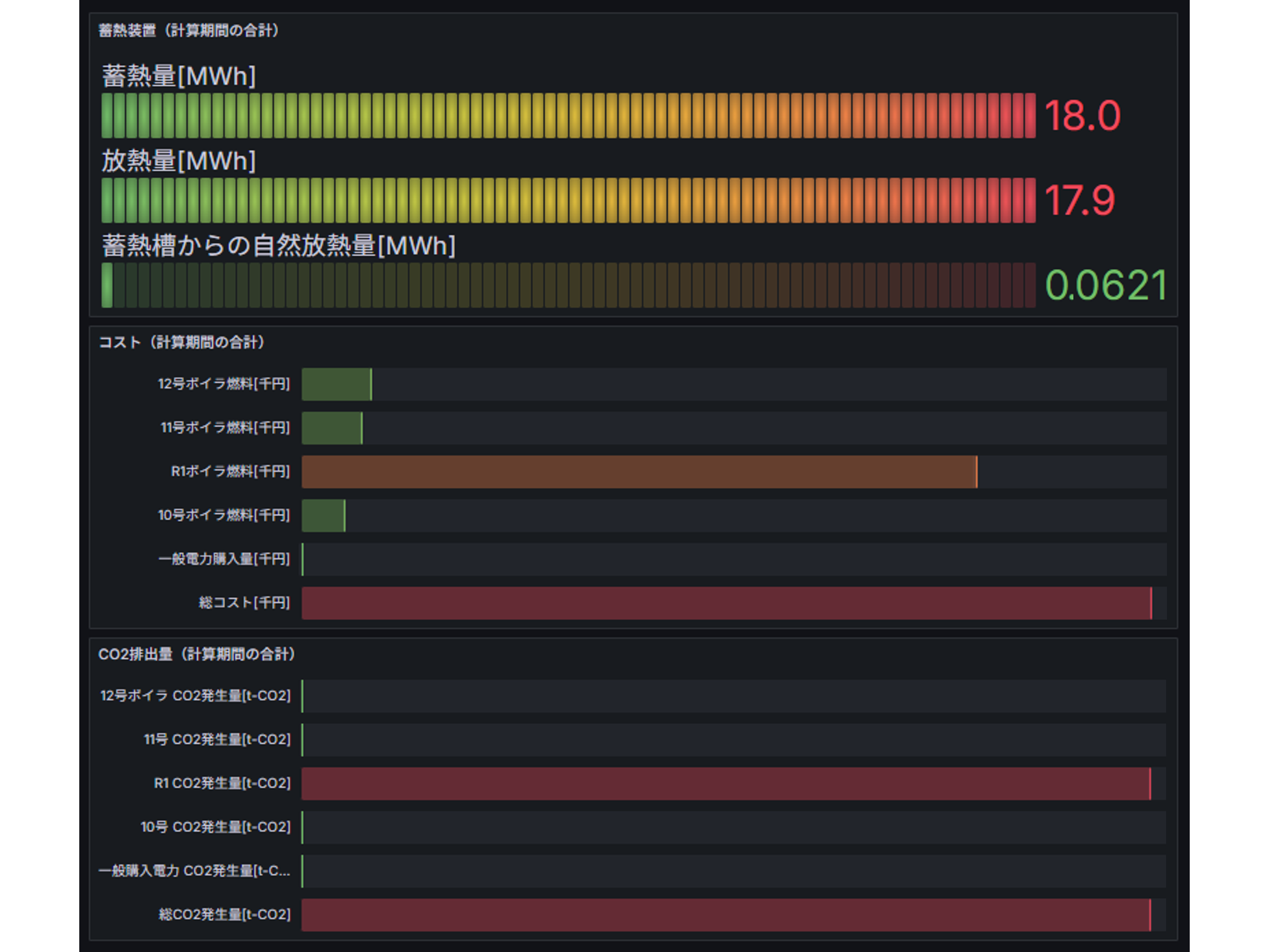Click the 10号 CO2発生量 bar row
The width and height of the screenshot is (1269, 952).
point(734,827)
